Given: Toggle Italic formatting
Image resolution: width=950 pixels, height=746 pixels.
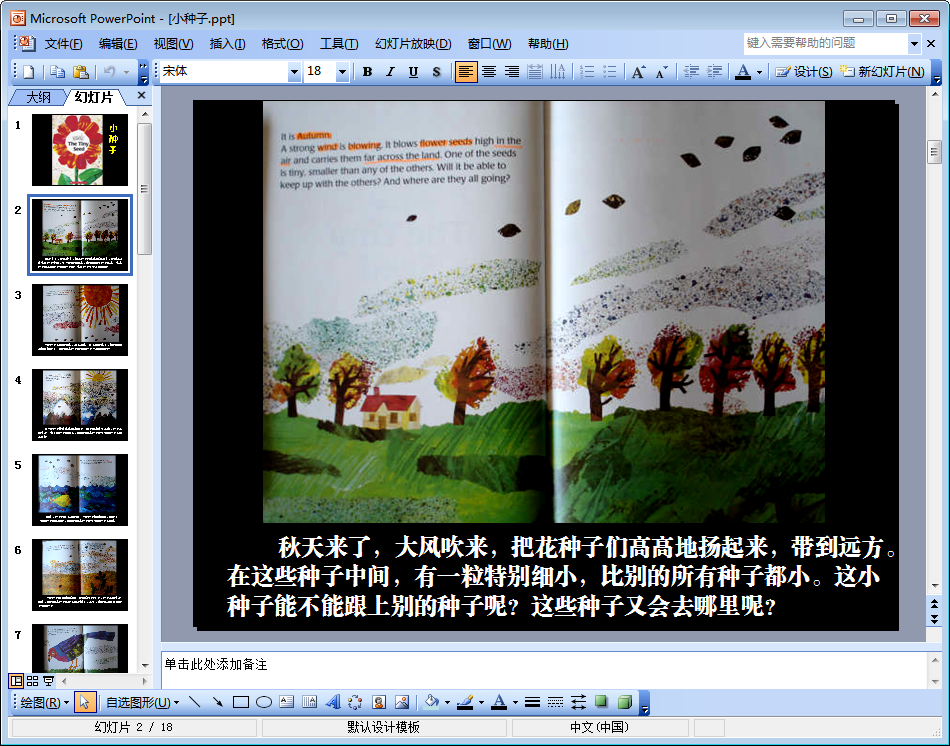Looking at the screenshot, I should click(x=390, y=72).
